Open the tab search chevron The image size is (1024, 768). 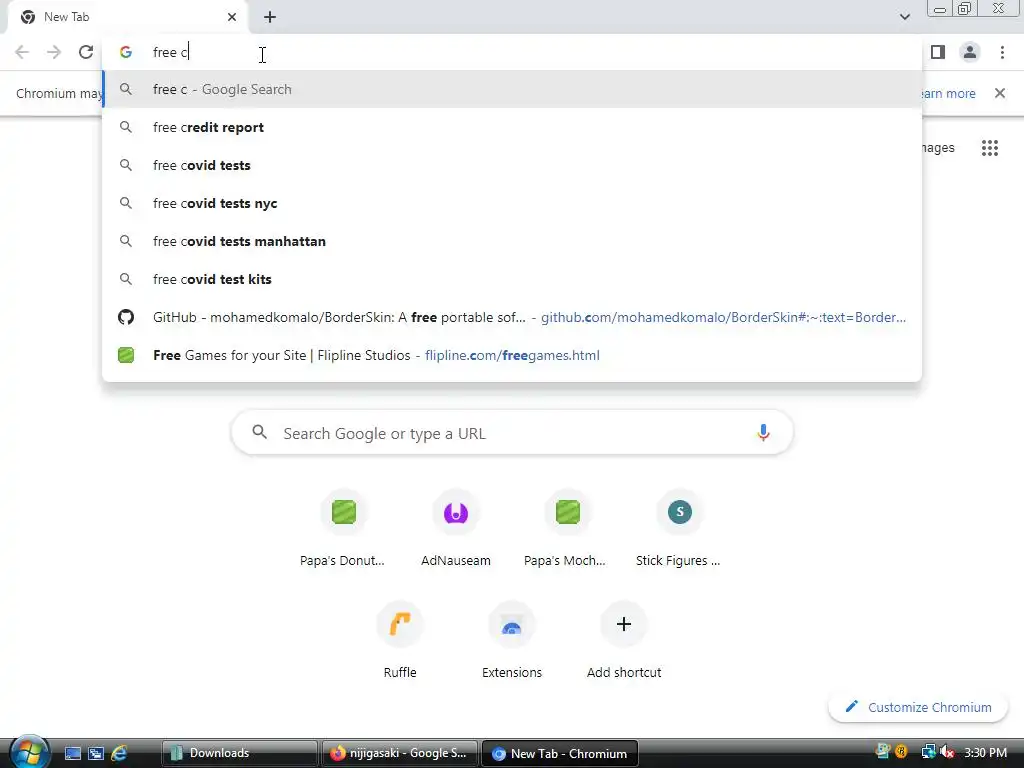pos(904,17)
